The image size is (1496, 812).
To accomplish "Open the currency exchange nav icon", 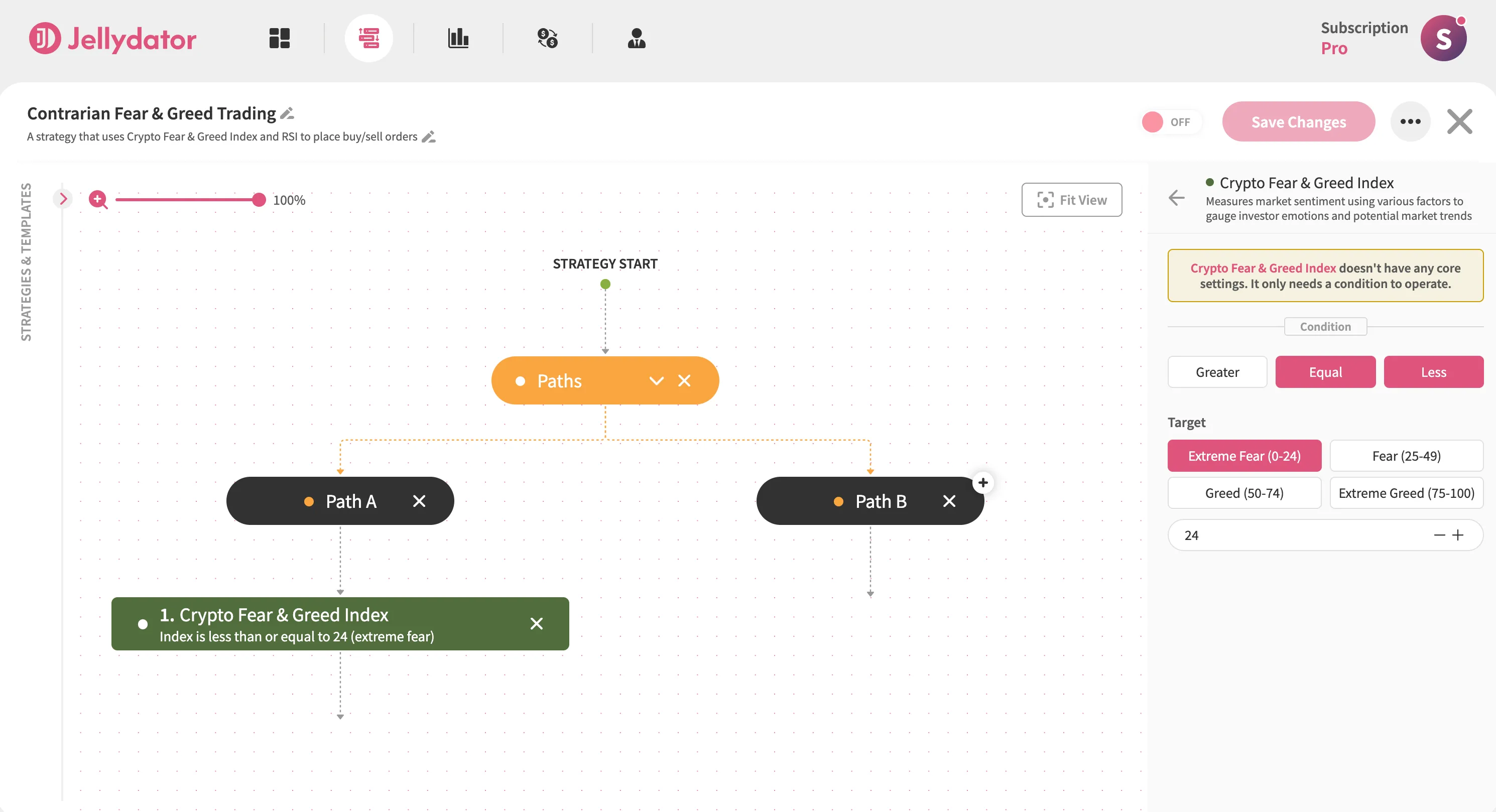I will (548, 38).
